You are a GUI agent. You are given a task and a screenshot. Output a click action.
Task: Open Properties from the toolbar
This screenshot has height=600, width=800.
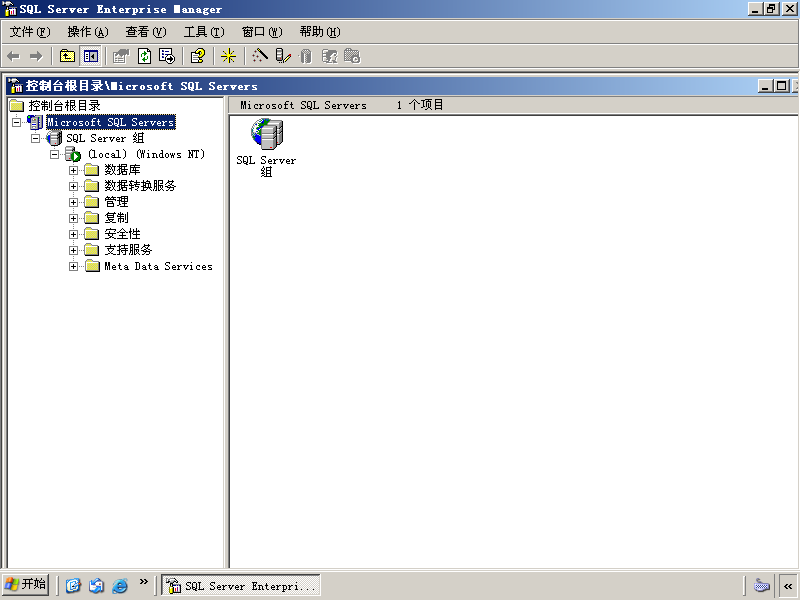(121, 56)
